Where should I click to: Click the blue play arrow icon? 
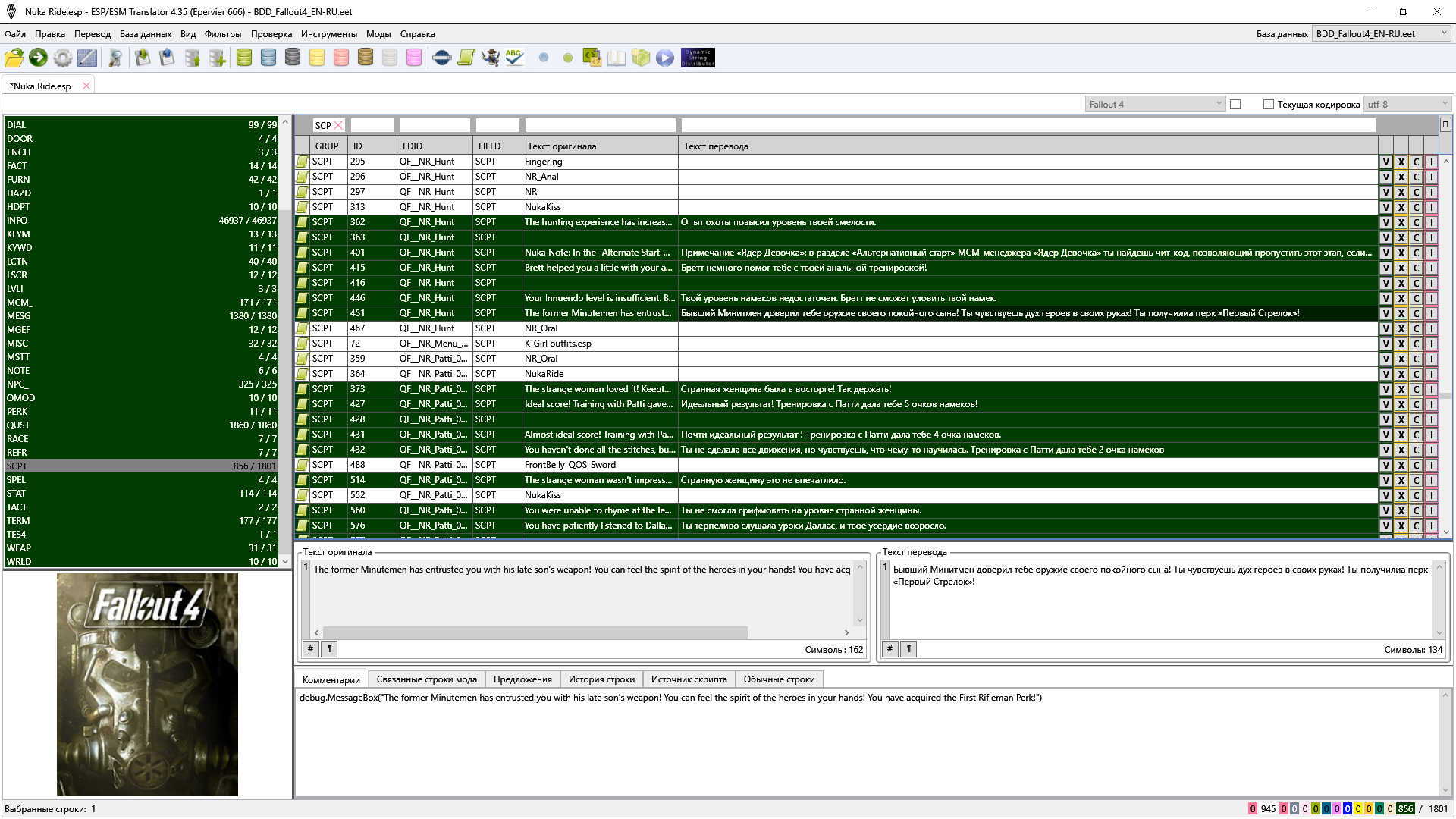[x=665, y=58]
